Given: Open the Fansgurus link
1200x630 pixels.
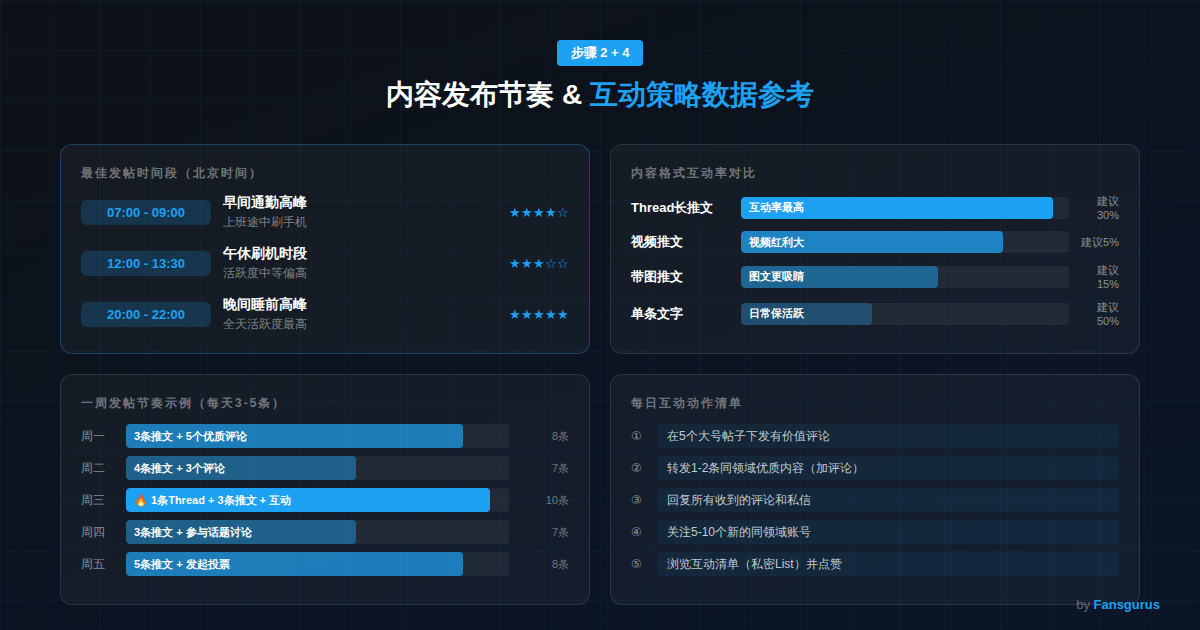Looking at the screenshot, I should (x=1127, y=604).
